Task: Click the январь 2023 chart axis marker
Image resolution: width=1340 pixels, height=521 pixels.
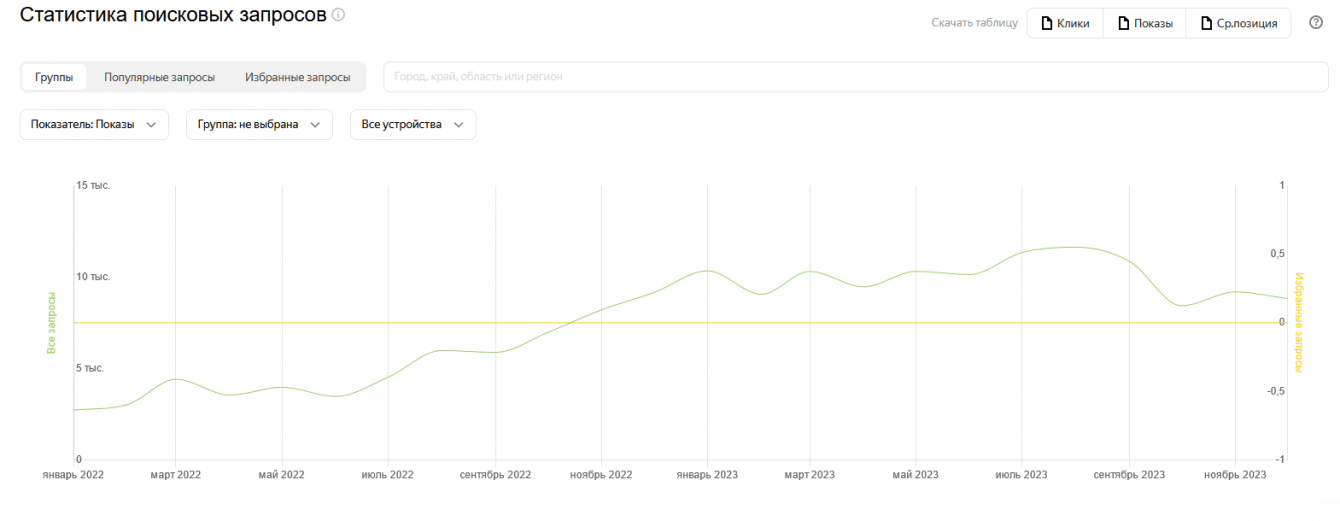Action: [x=707, y=474]
